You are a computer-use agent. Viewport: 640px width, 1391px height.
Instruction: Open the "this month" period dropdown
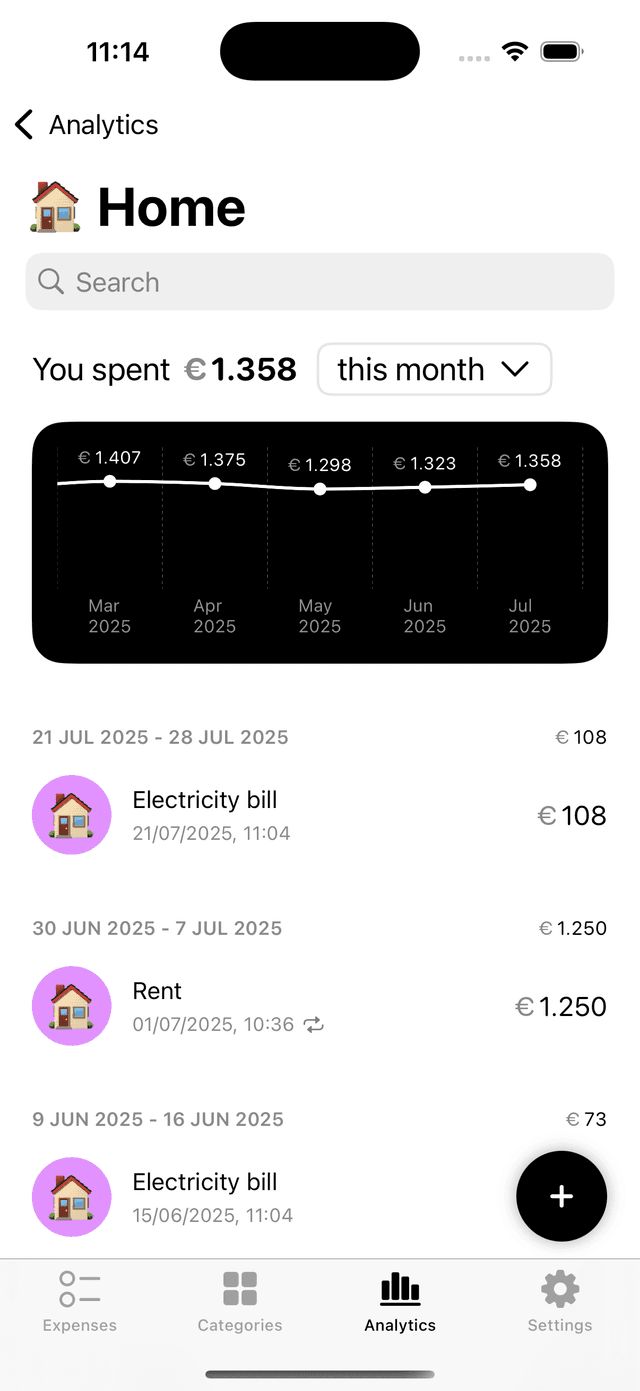pyautogui.click(x=434, y=370)
